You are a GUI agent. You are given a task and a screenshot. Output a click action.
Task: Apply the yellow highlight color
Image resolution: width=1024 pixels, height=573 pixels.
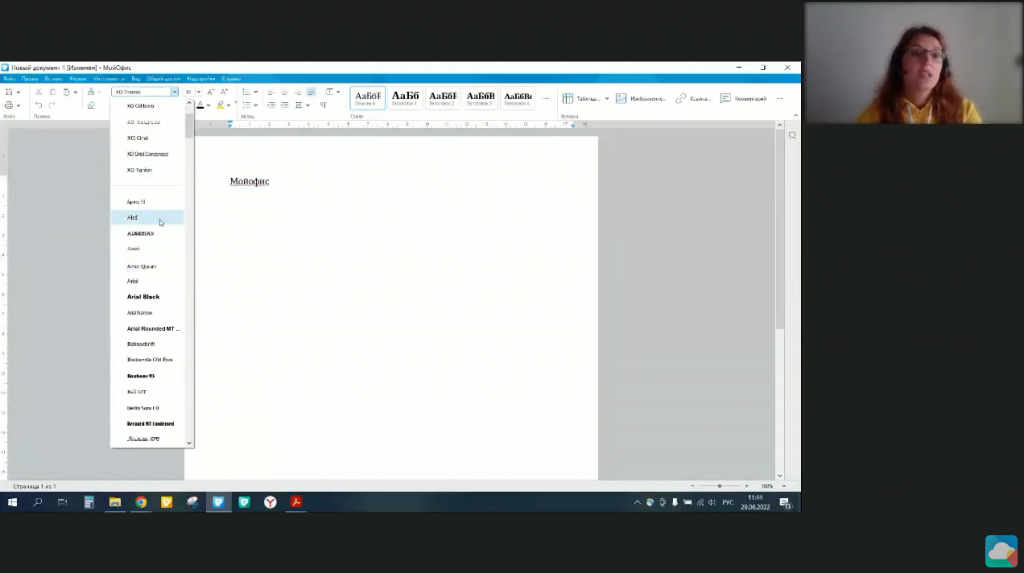pos(221,105)
